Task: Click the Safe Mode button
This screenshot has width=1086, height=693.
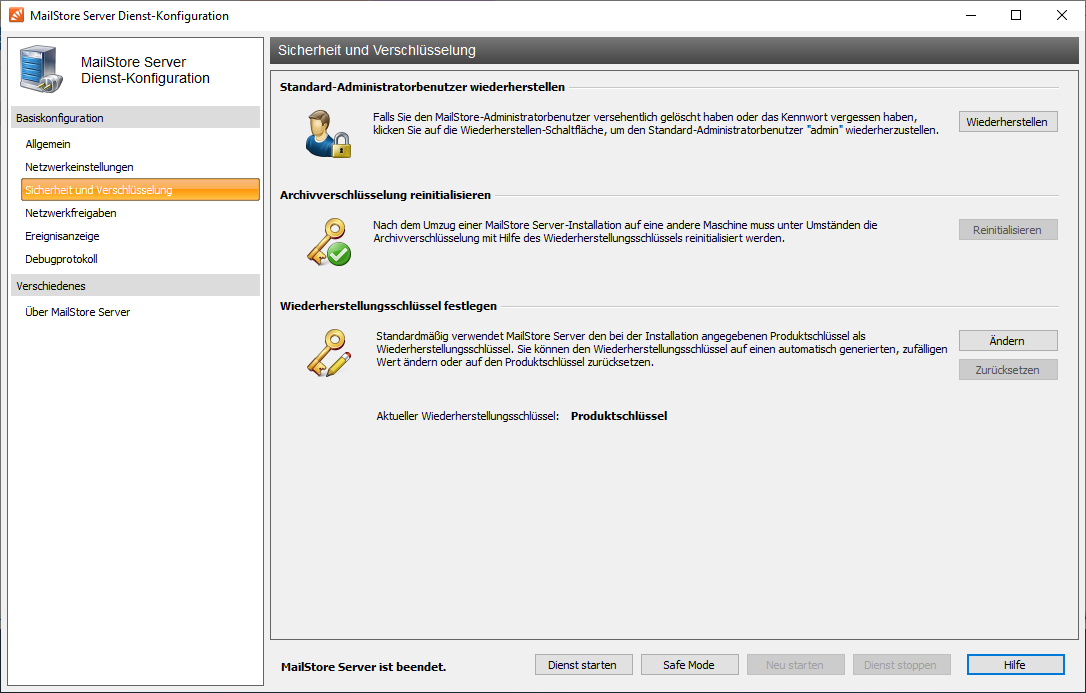Action: pos(689,665)
